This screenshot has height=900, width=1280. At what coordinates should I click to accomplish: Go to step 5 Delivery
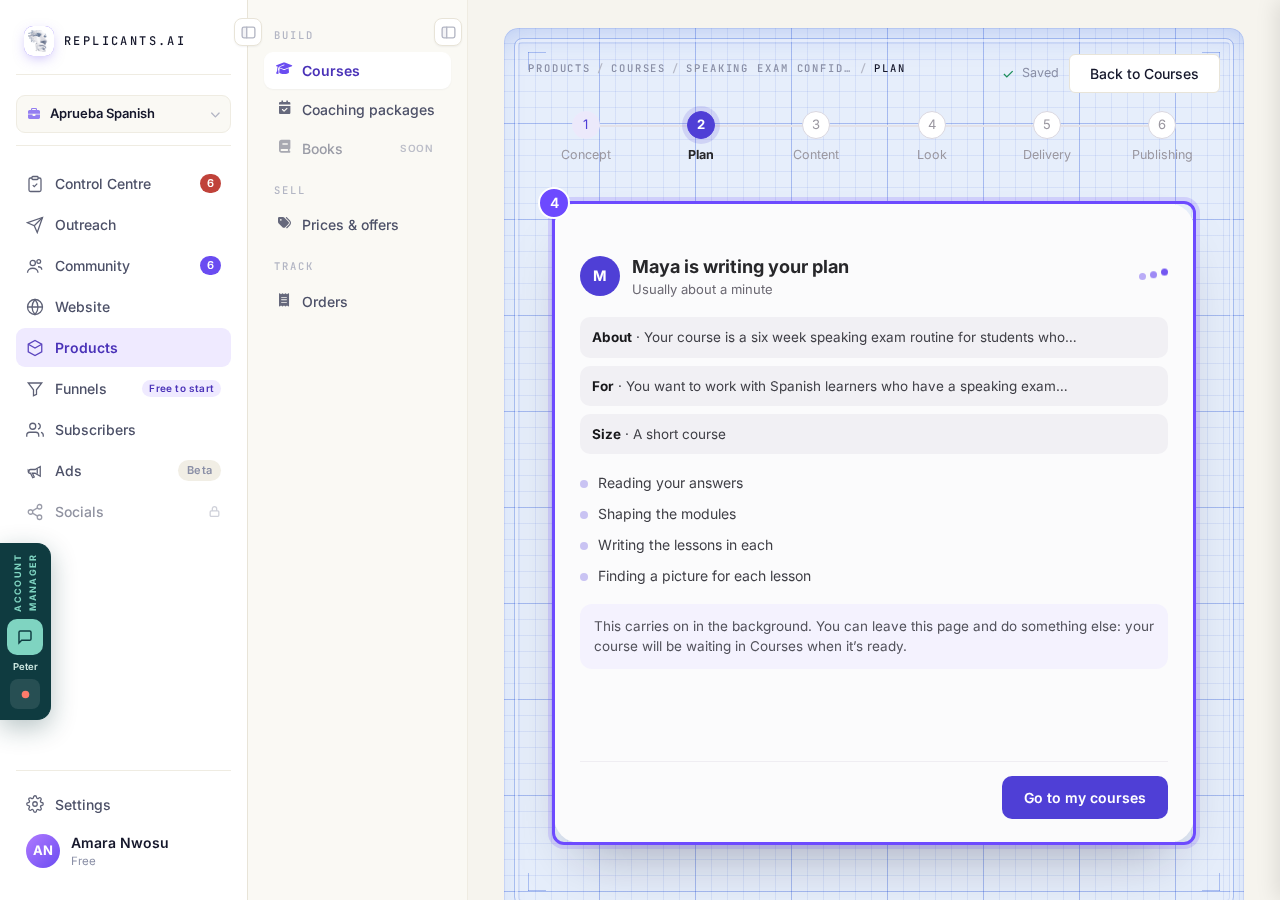coord(1047,137)
